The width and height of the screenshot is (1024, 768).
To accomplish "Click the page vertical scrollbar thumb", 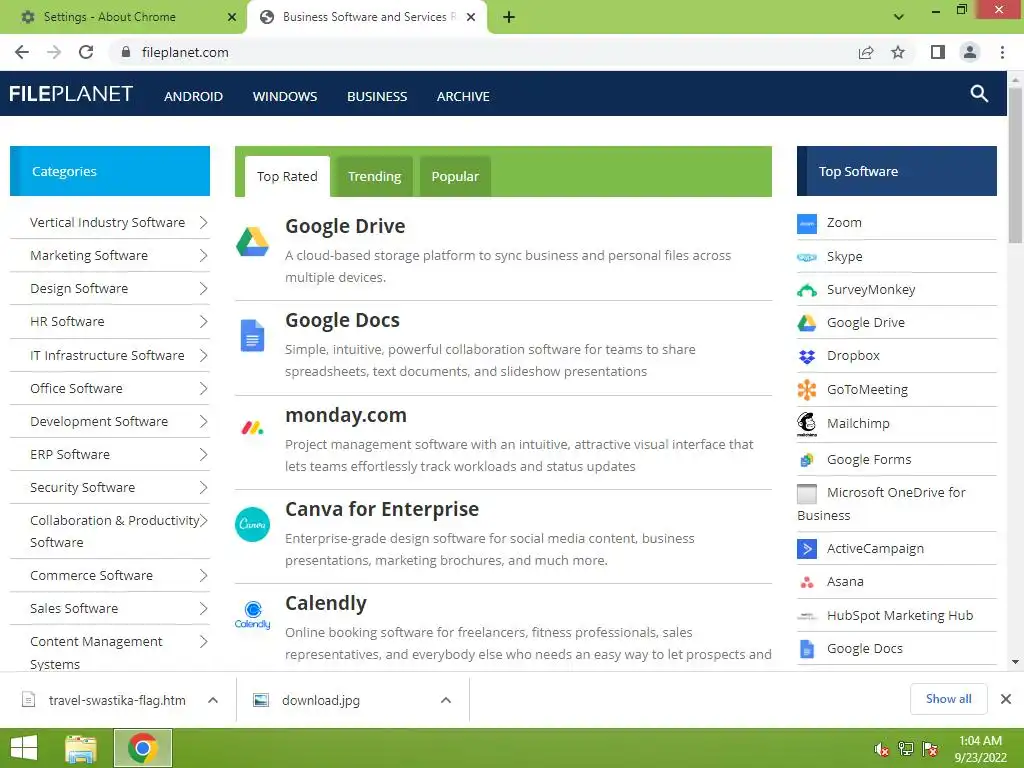I will tap(1015, 165).
